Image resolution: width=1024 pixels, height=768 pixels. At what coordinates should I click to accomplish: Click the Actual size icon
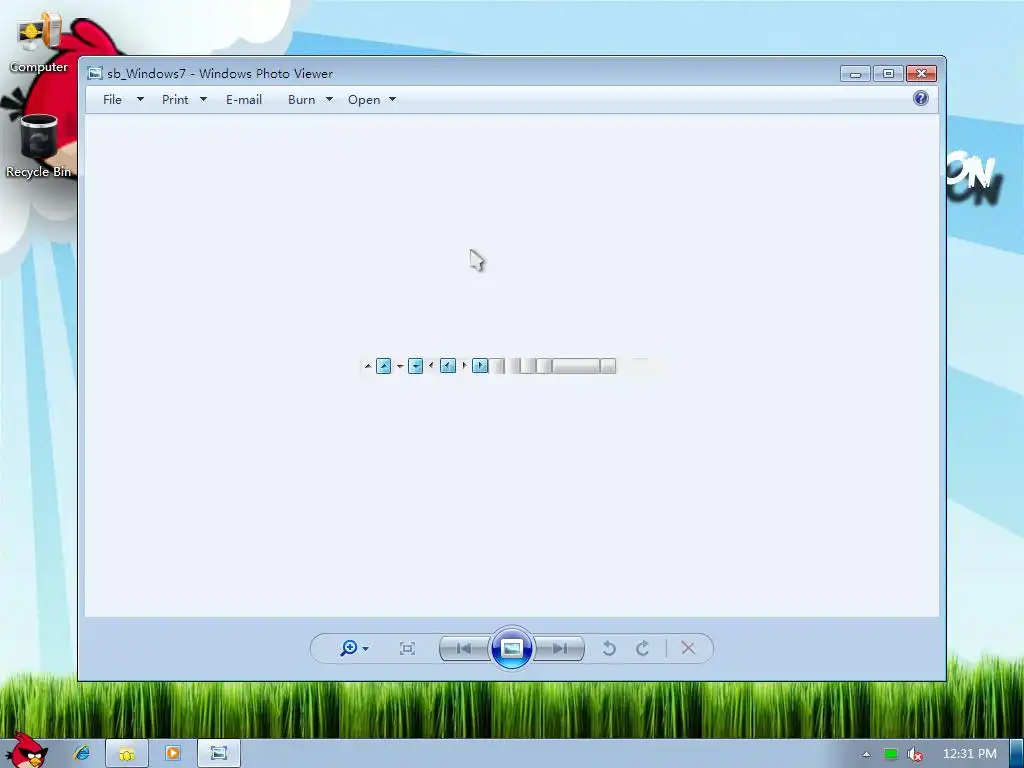pyautogui.click(x=408, y=648)
